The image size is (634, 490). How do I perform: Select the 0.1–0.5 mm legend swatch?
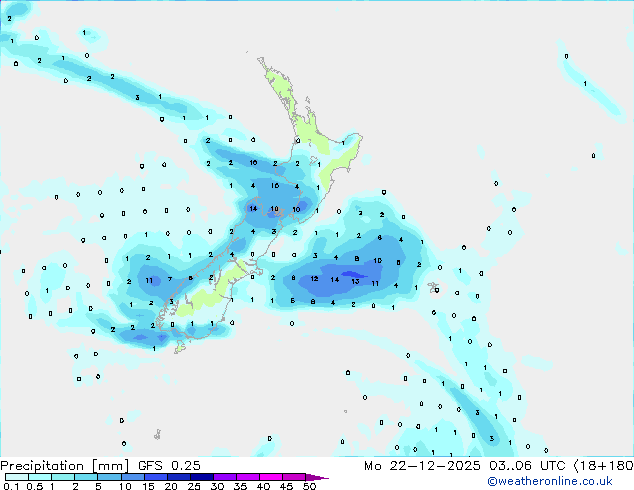click(x=17, y=477)
